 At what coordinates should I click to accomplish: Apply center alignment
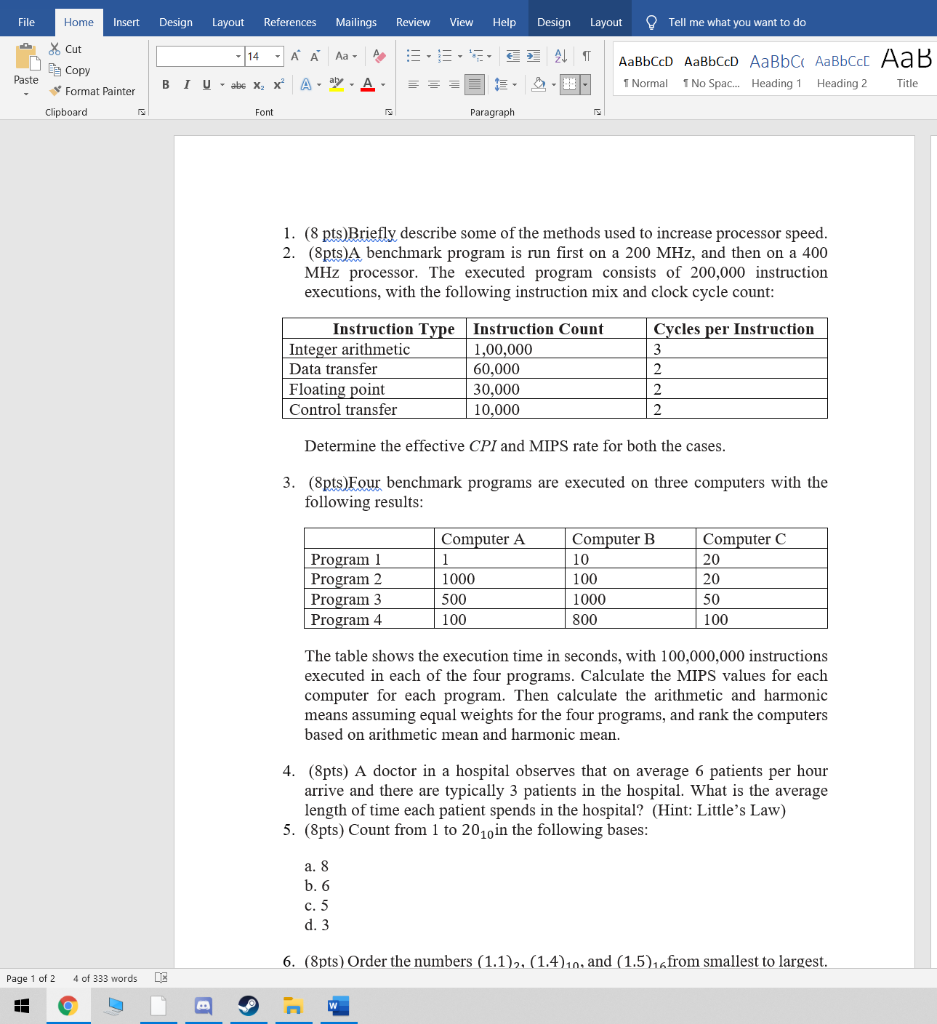(433, 84)
